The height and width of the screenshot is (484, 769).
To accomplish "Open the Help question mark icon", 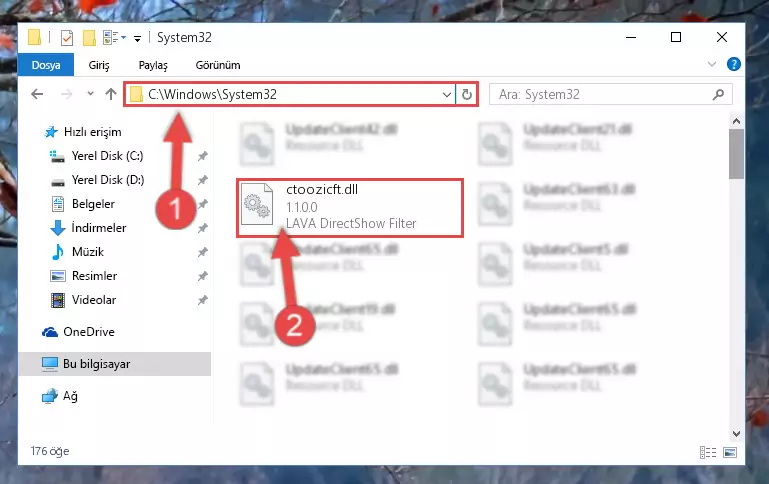I will point(734,64).
